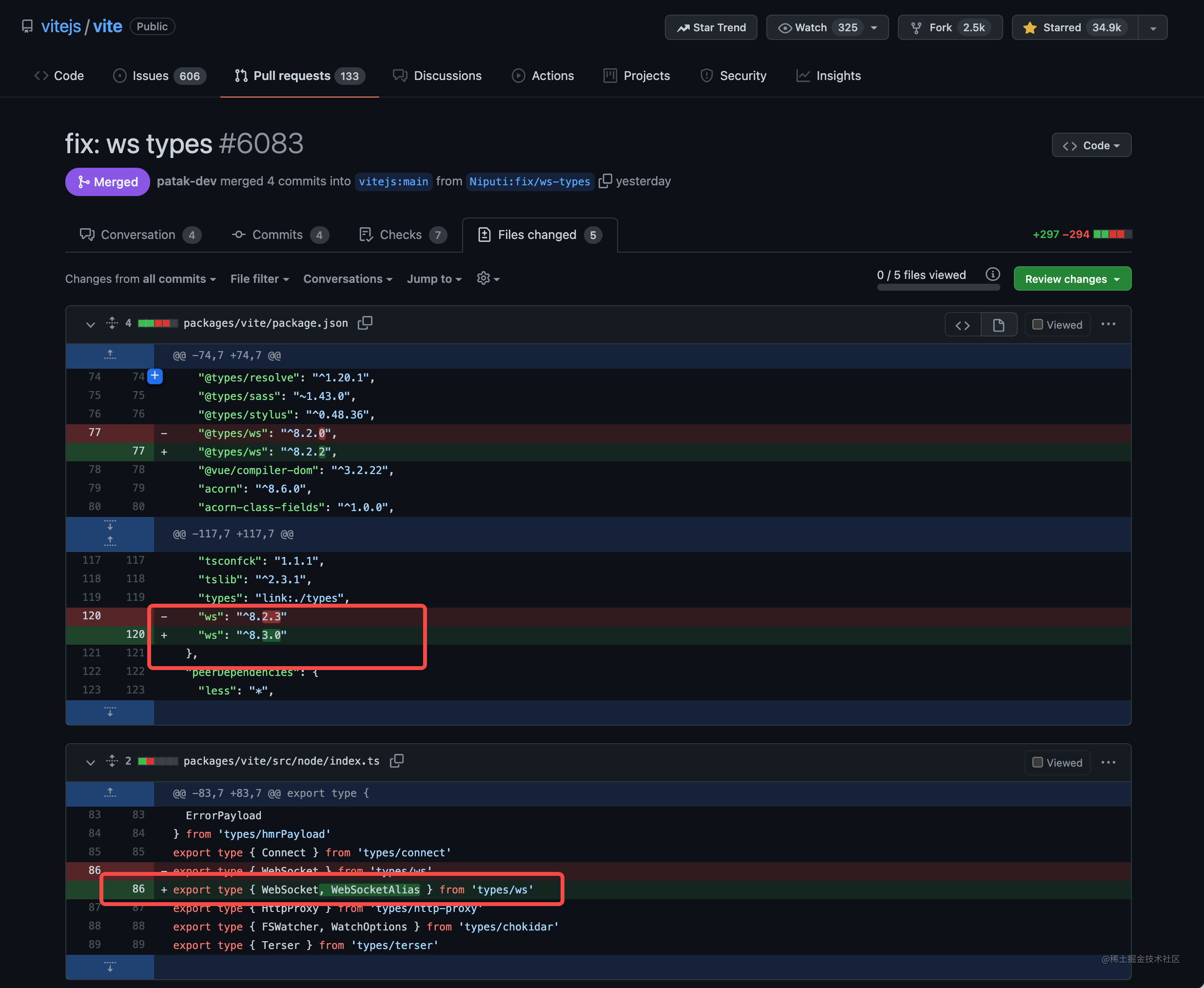Switch to the Commits tab
This screenshot has height=988, width=1204.
tap(280, 235)
